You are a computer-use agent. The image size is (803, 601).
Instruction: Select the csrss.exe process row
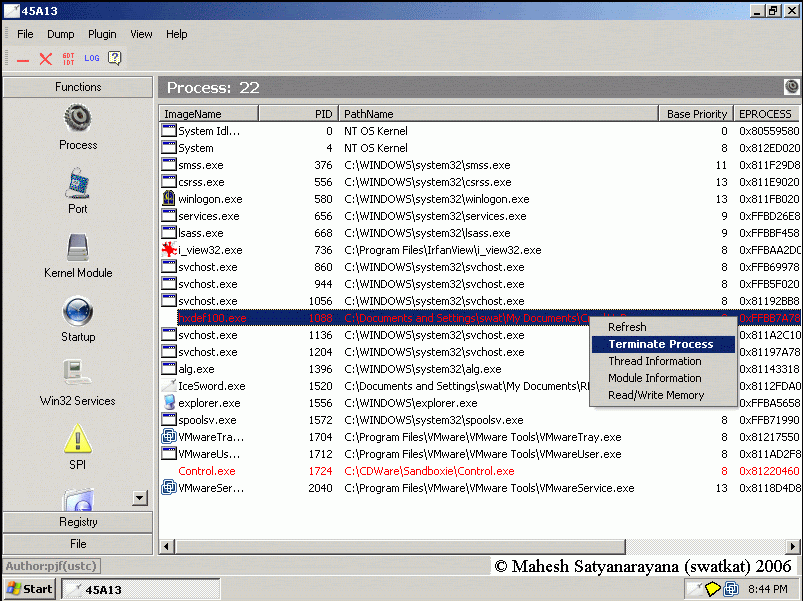(x=480, y=182)
